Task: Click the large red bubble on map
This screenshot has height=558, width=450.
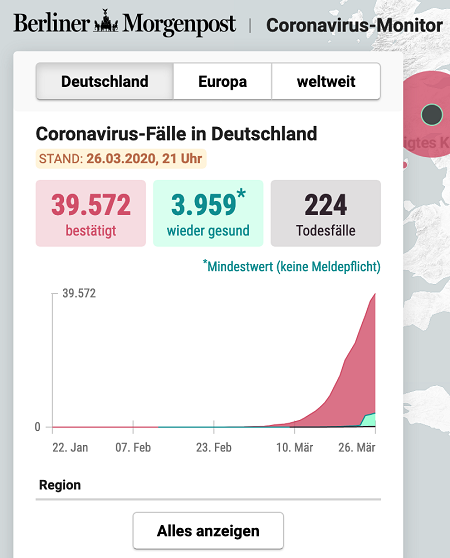Action: 427,114
